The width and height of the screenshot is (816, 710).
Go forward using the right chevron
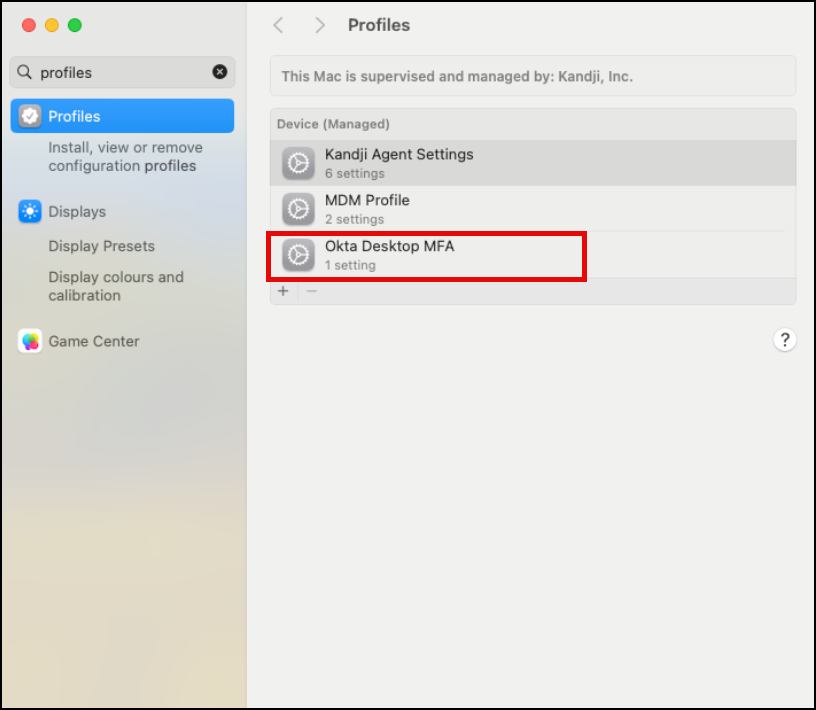[x=319, y=25]
